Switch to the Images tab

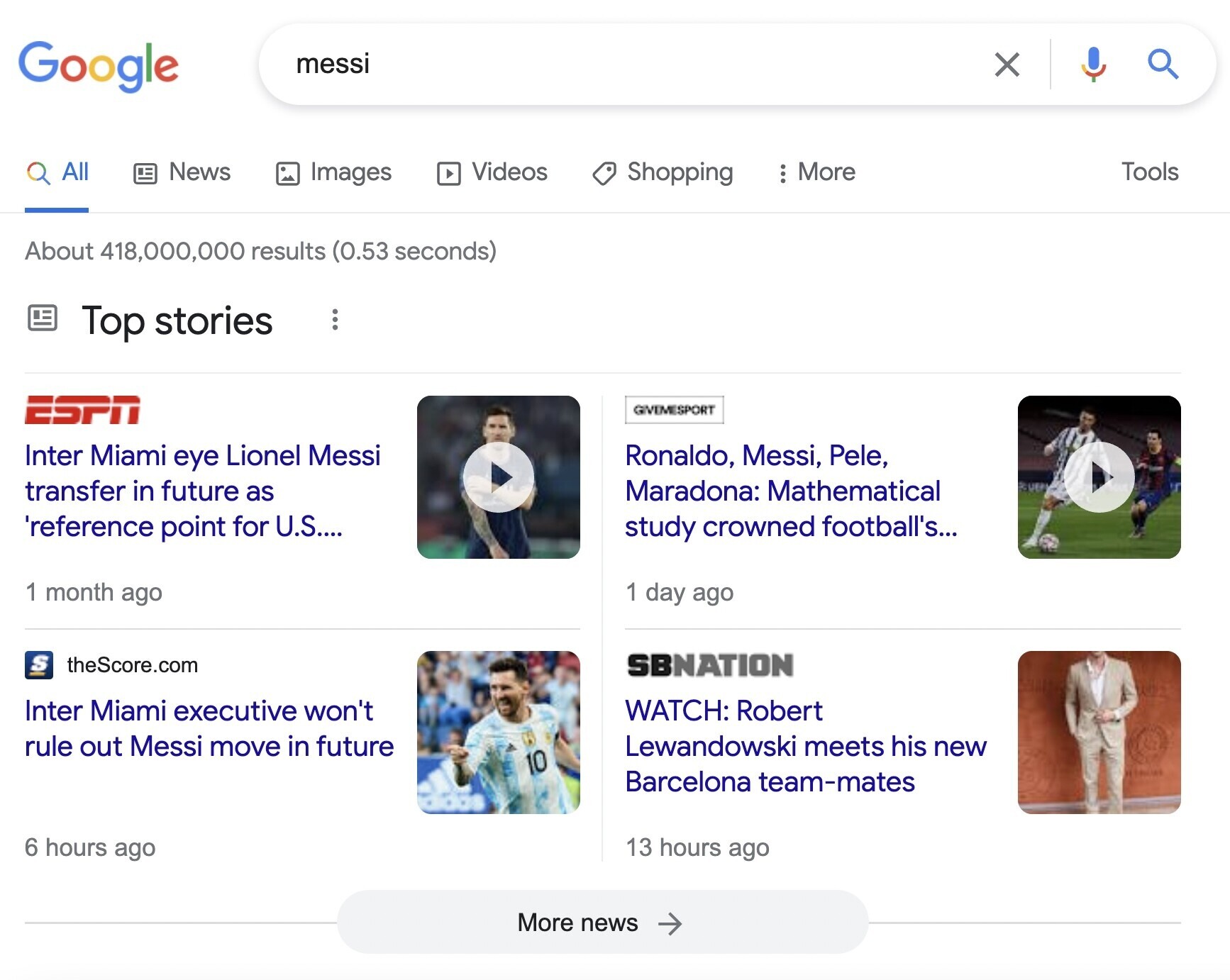(x=333, y=172)
